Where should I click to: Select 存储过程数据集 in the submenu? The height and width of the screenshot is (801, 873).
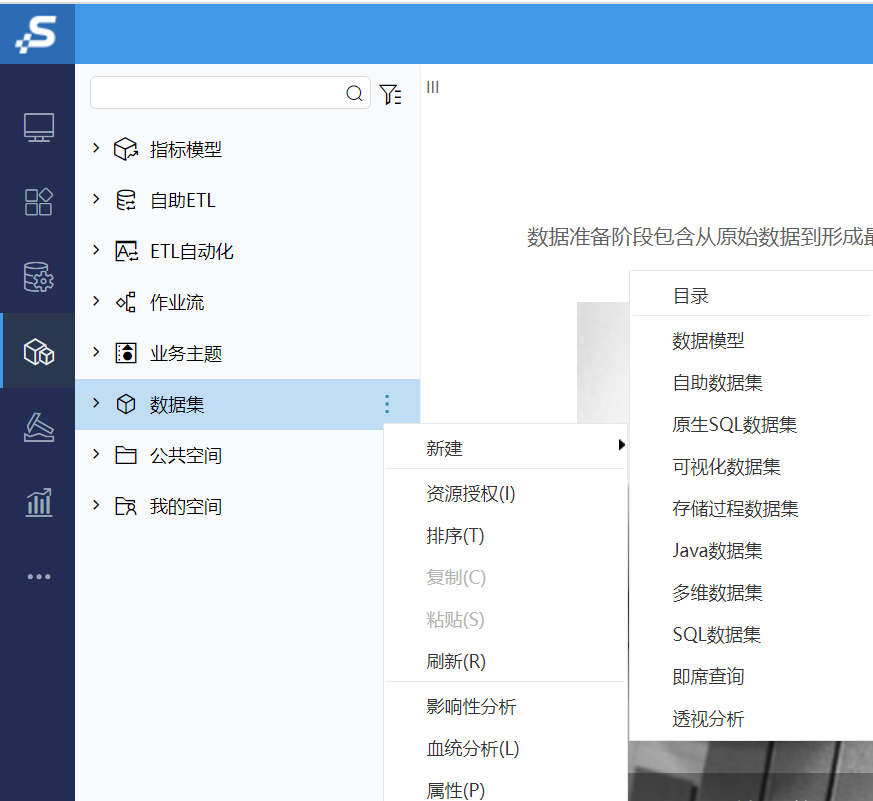(x=735, y=509)
